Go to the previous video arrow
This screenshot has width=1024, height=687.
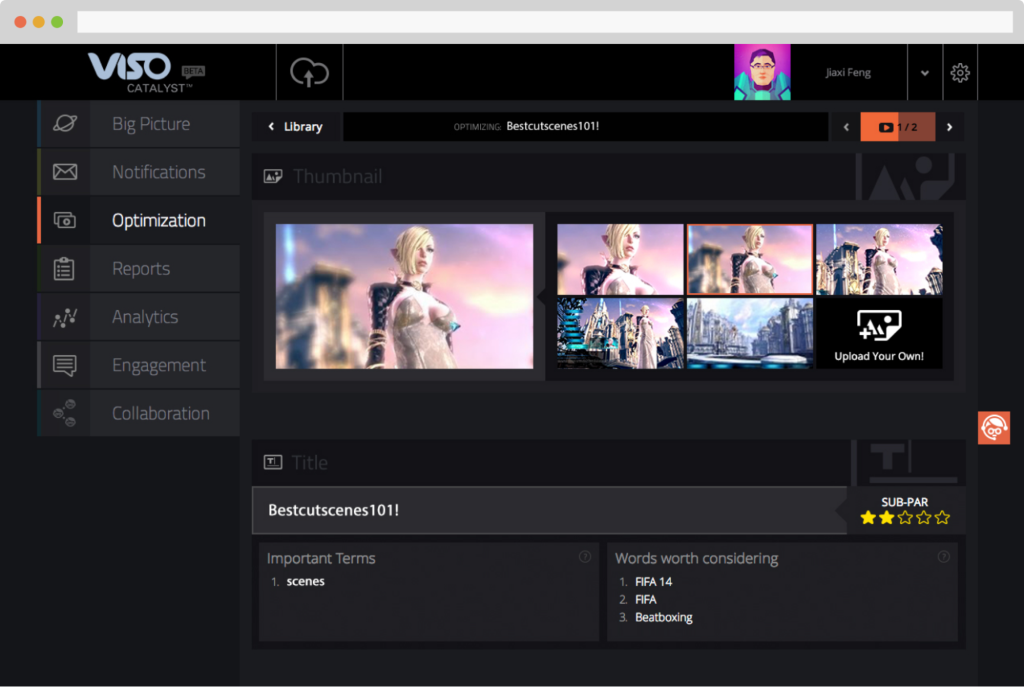click(846, 127)
